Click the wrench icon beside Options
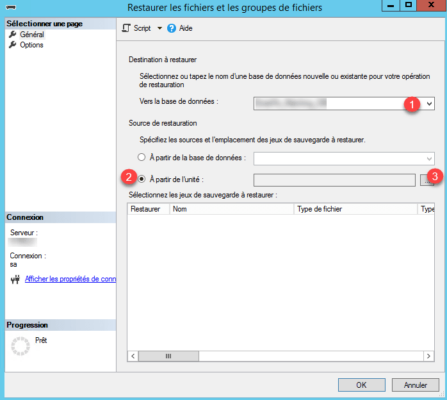The image size is (447, 400). (x=13, y=45)
